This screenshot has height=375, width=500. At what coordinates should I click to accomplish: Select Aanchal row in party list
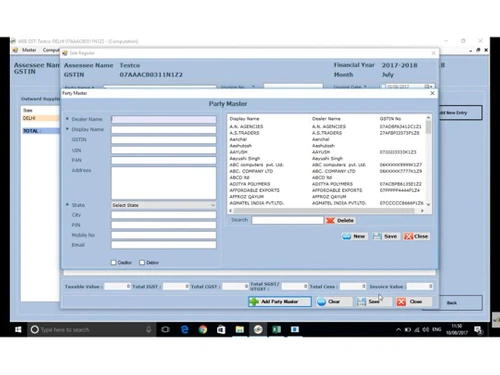(326, 139)
